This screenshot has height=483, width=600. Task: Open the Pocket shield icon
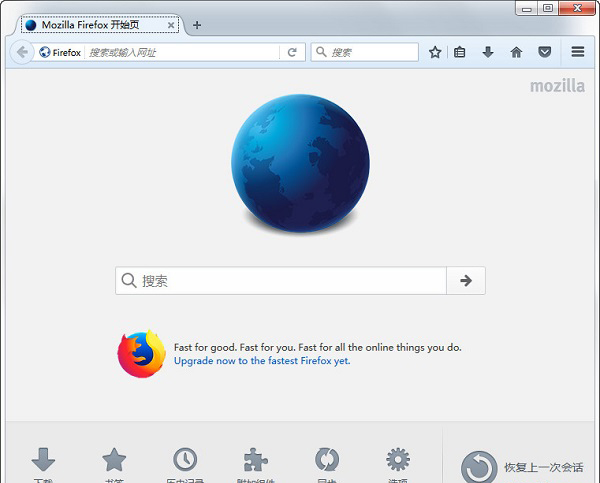pyautogui.click(x=544, y=52)
